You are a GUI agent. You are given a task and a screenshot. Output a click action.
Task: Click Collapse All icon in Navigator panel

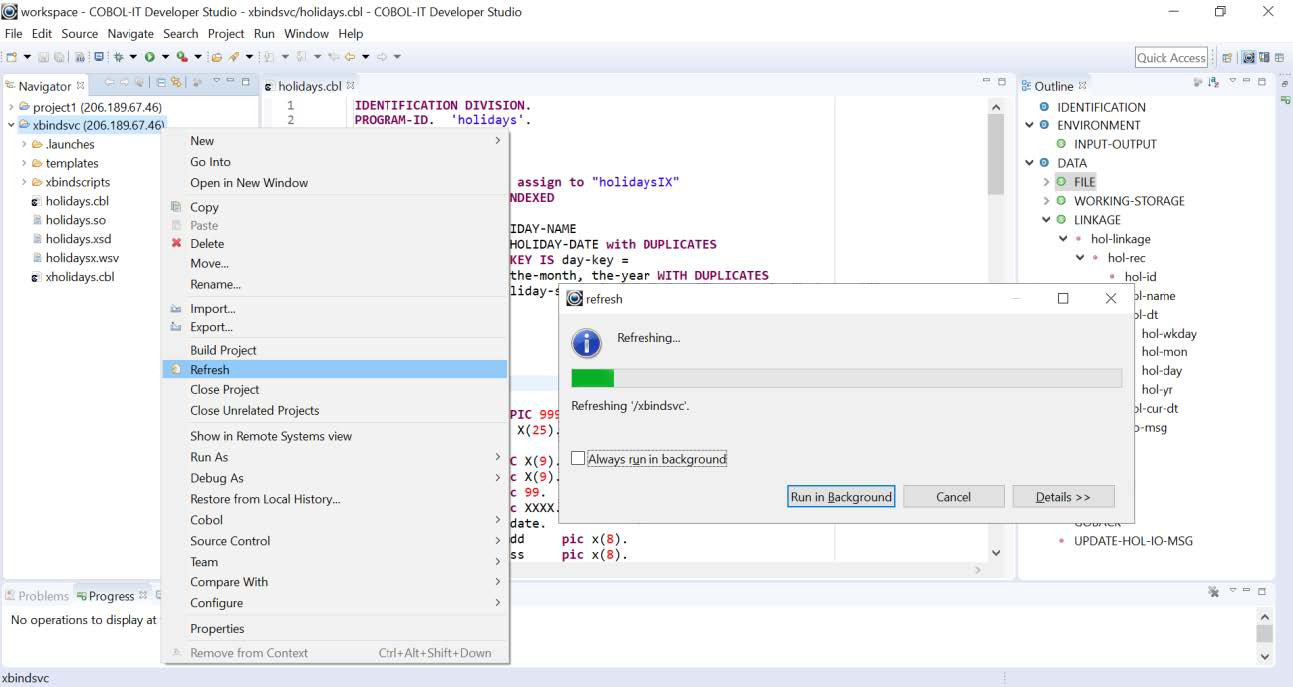pyautogui.click(x=161, y=82)
